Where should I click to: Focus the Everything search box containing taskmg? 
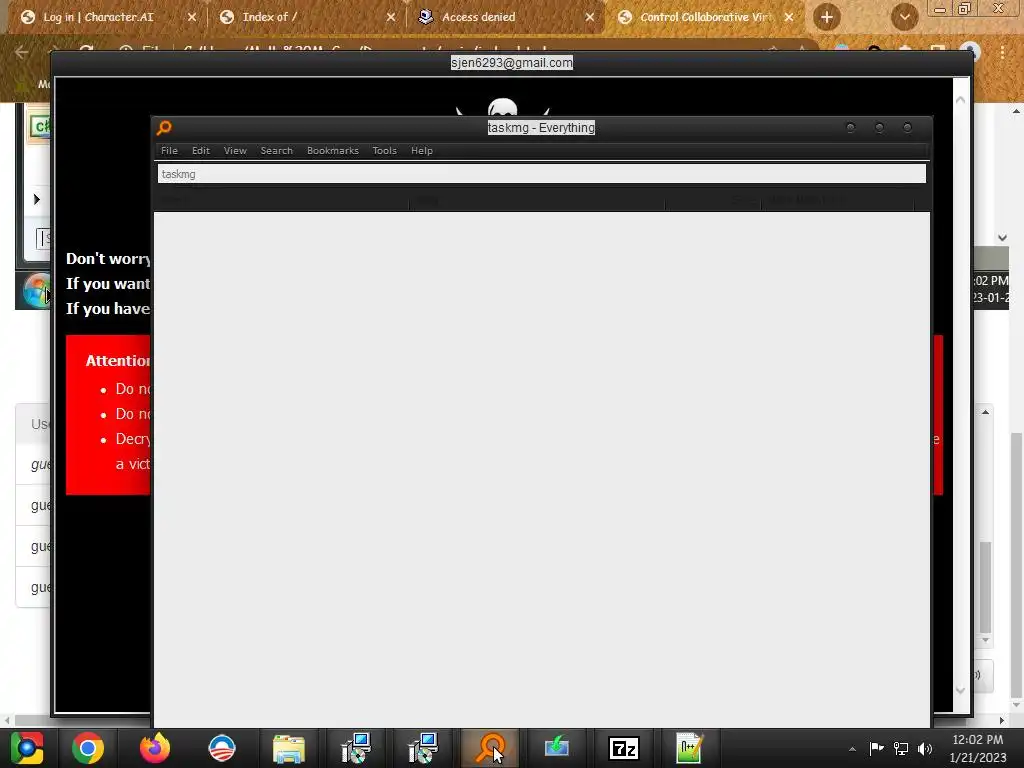[x=541, y=174]
